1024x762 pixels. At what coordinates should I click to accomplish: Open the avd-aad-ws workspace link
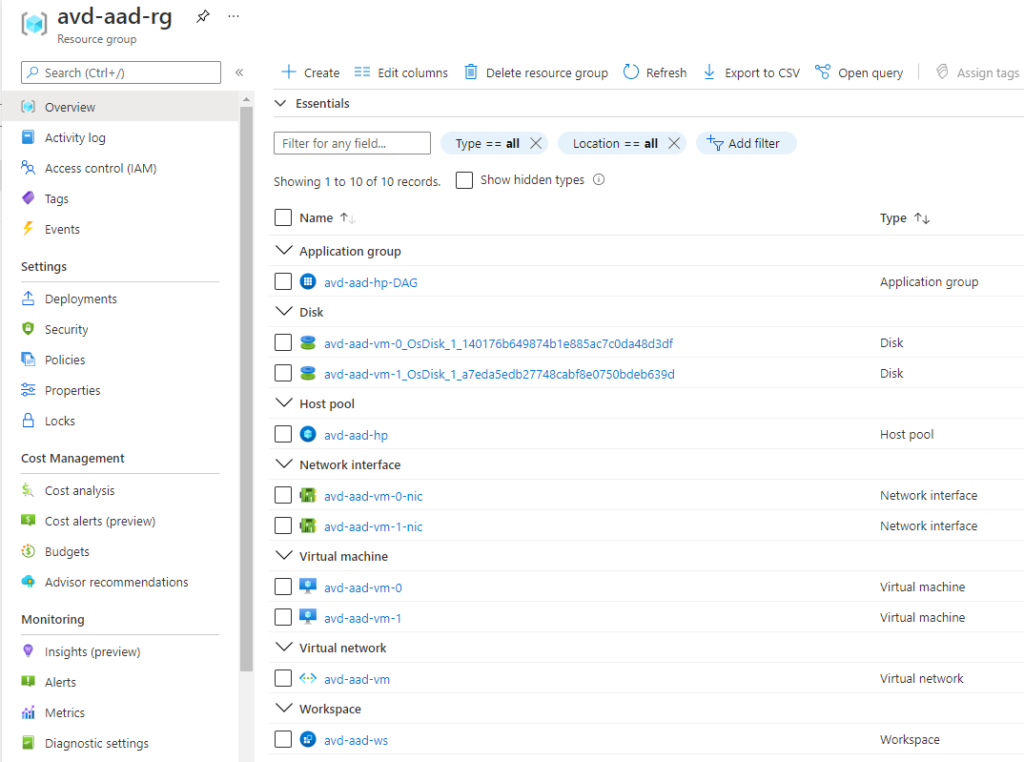[x=356, y=740]
